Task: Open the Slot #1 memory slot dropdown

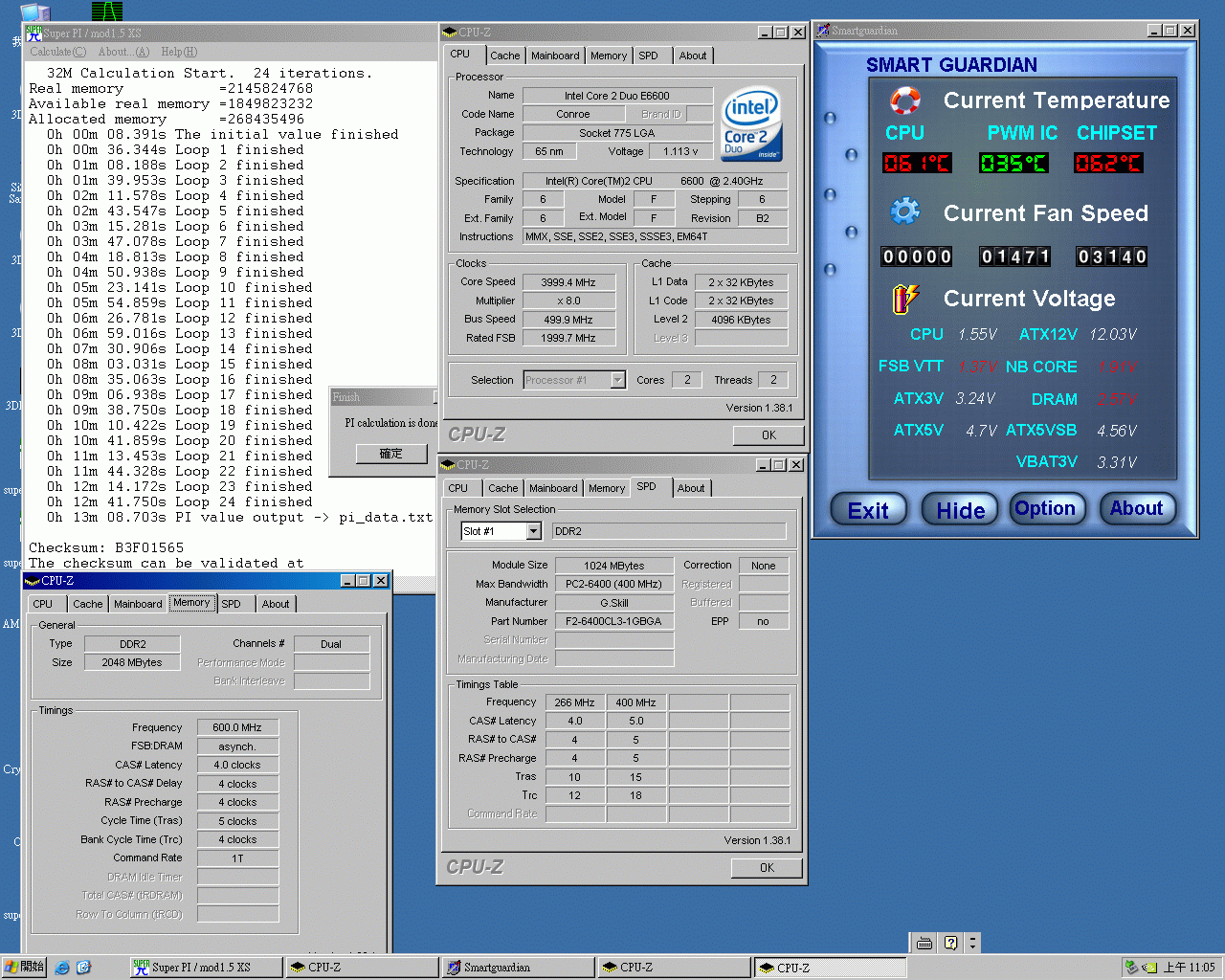Action: click(x=534, y=531)
